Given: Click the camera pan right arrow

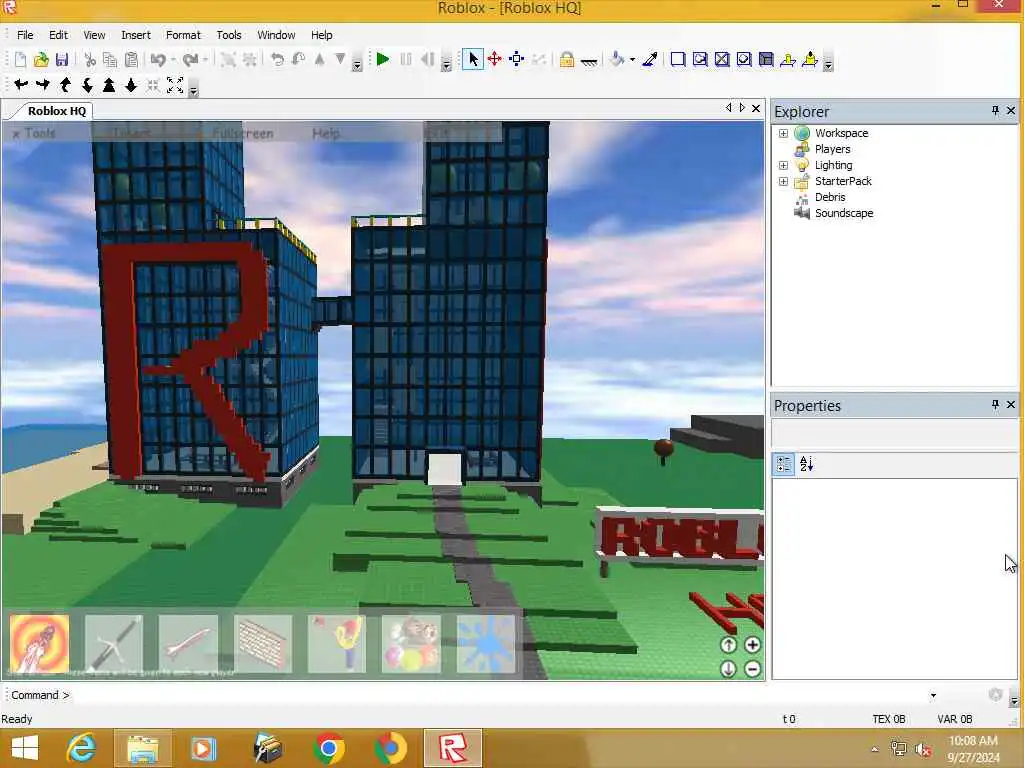Looking at the screenshot, I should pyautogui.click(x=43, y=84).
